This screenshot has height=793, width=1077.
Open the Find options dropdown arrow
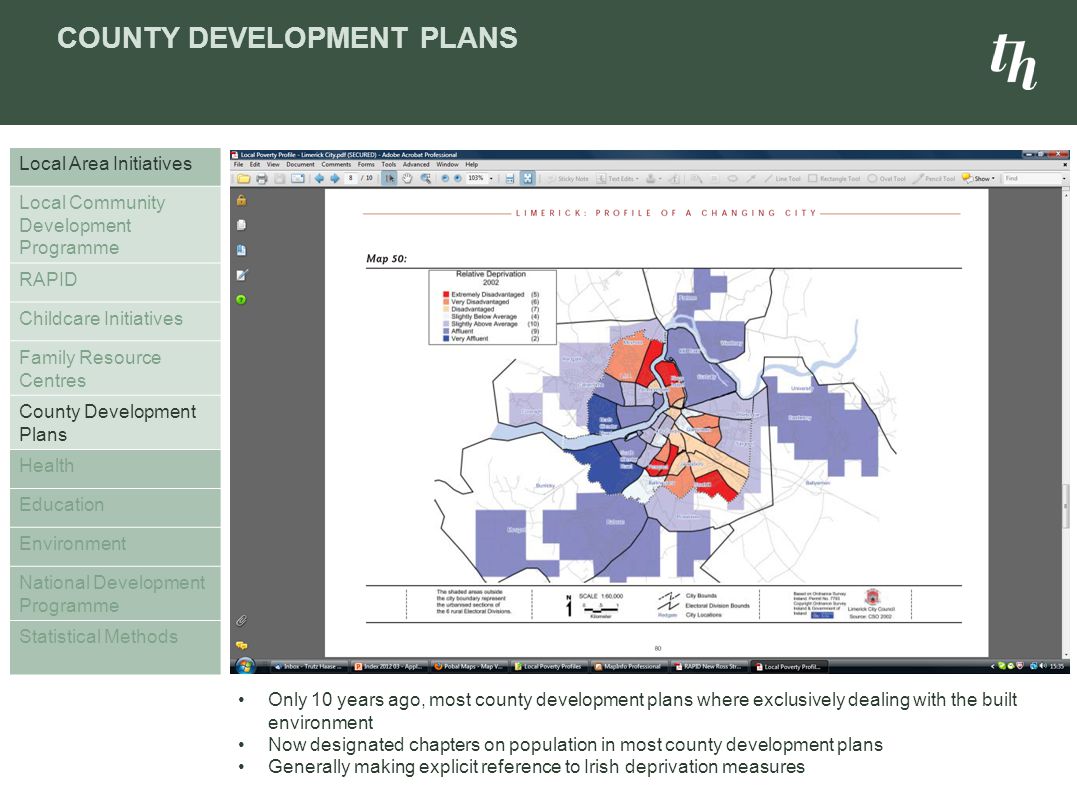(x=1064, y=179)
